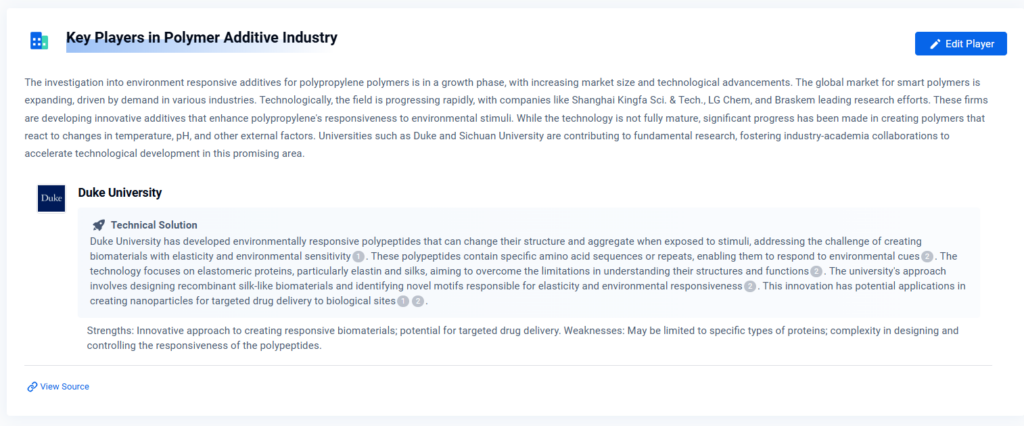Click the chain icon beside View Source

(x=32, y=386)
